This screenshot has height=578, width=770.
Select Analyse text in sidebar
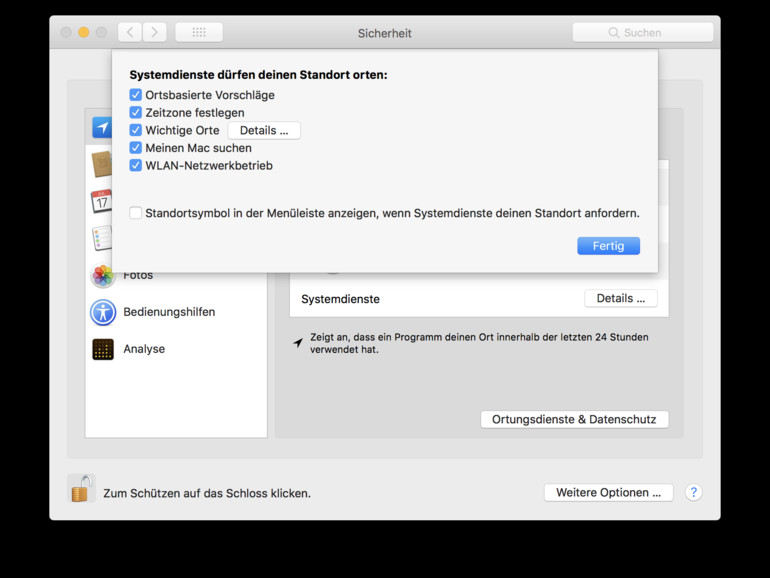[x=144, y=349]
